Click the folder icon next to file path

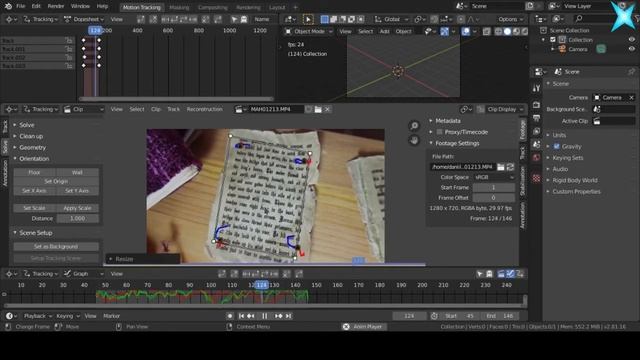tap(501, 167)
